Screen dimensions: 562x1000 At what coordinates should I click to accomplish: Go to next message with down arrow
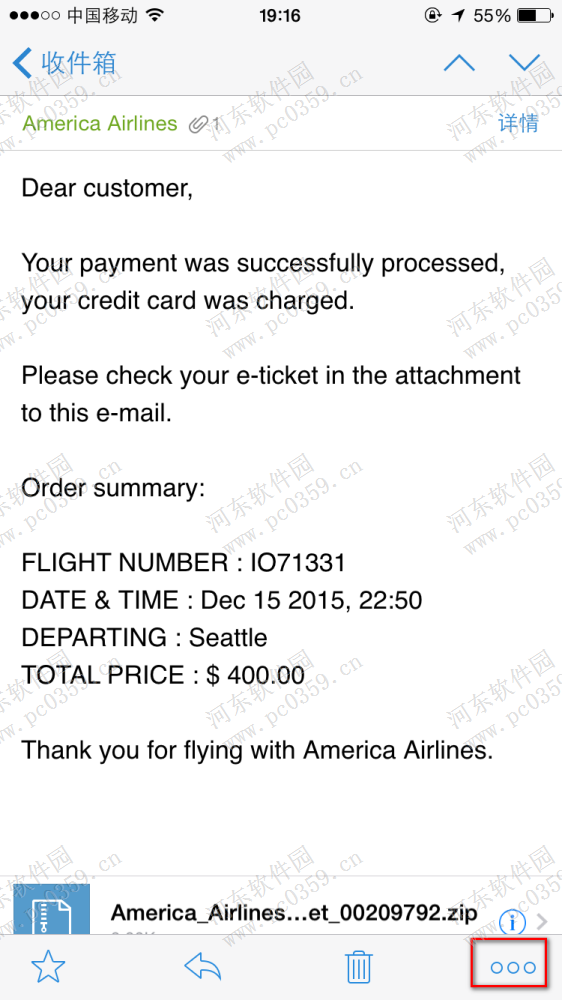pyautogui.click(x=525, y=62)
